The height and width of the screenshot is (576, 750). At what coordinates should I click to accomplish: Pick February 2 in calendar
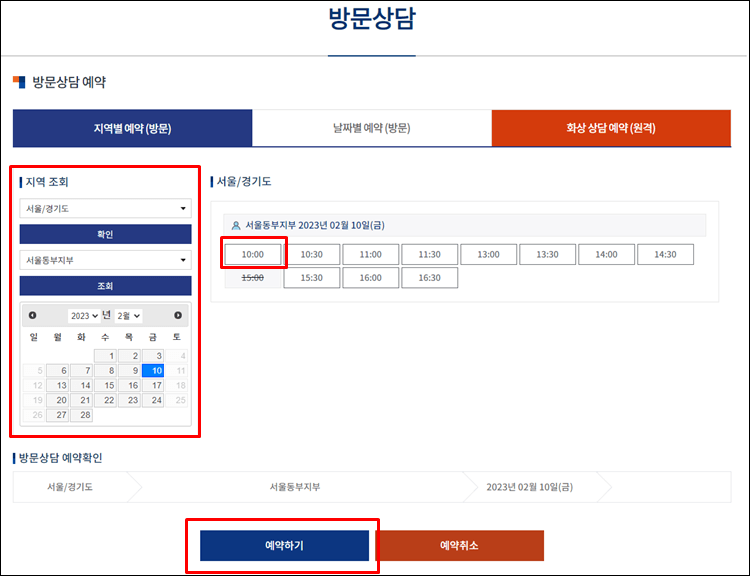pyautogui.click(x=129, y=356)
